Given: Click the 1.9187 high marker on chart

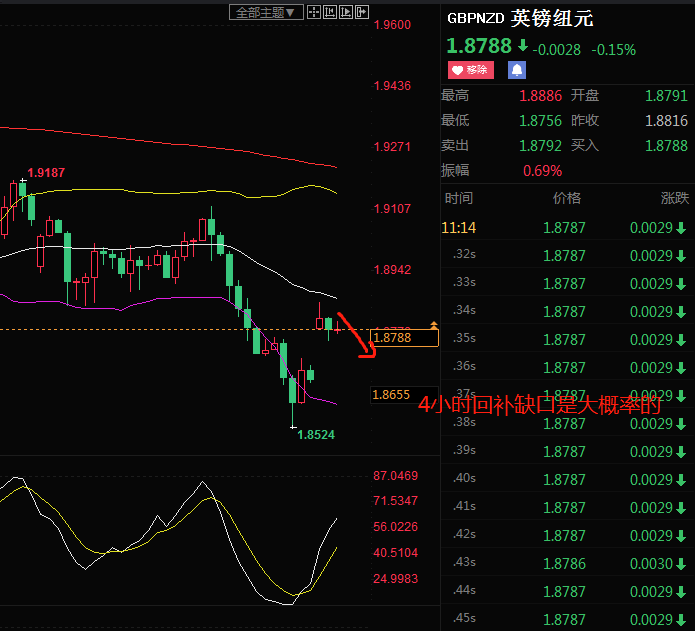Looking at the screenshot, I should pyautogui.click(x=46, y=173).
